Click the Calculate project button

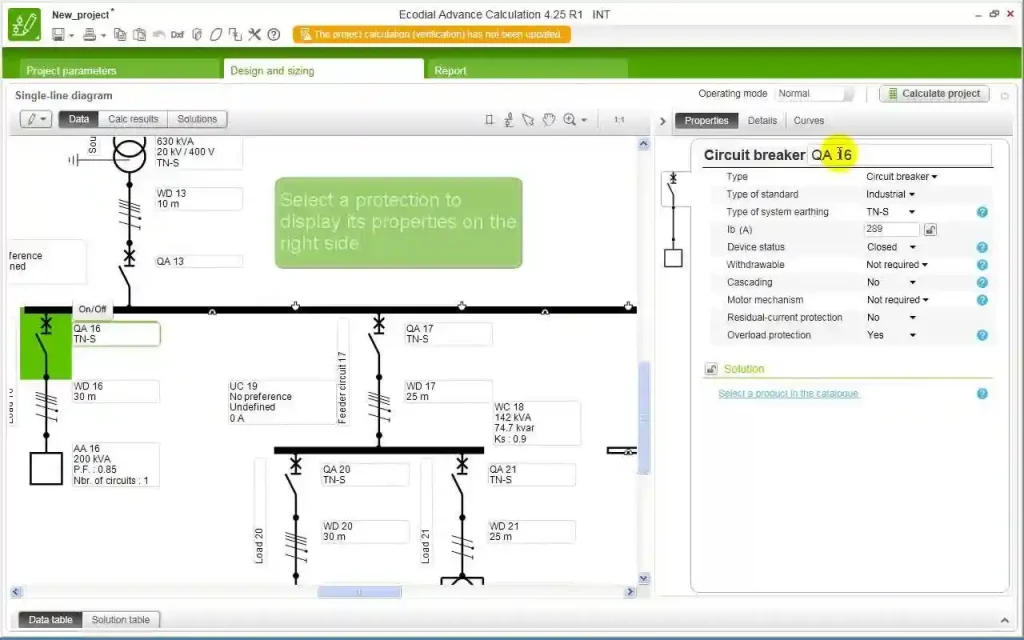(x=934, y=93)
